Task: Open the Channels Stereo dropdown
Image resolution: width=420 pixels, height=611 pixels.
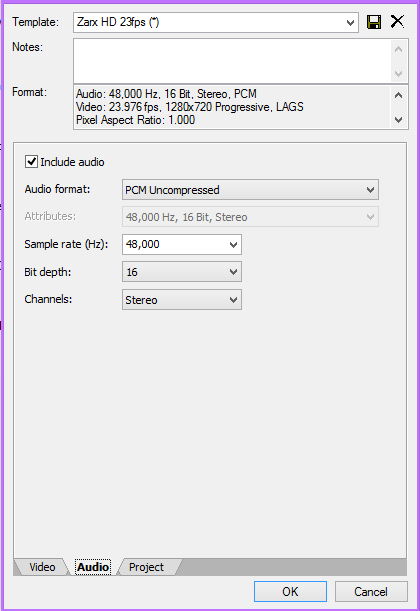Action: [182, 300]
